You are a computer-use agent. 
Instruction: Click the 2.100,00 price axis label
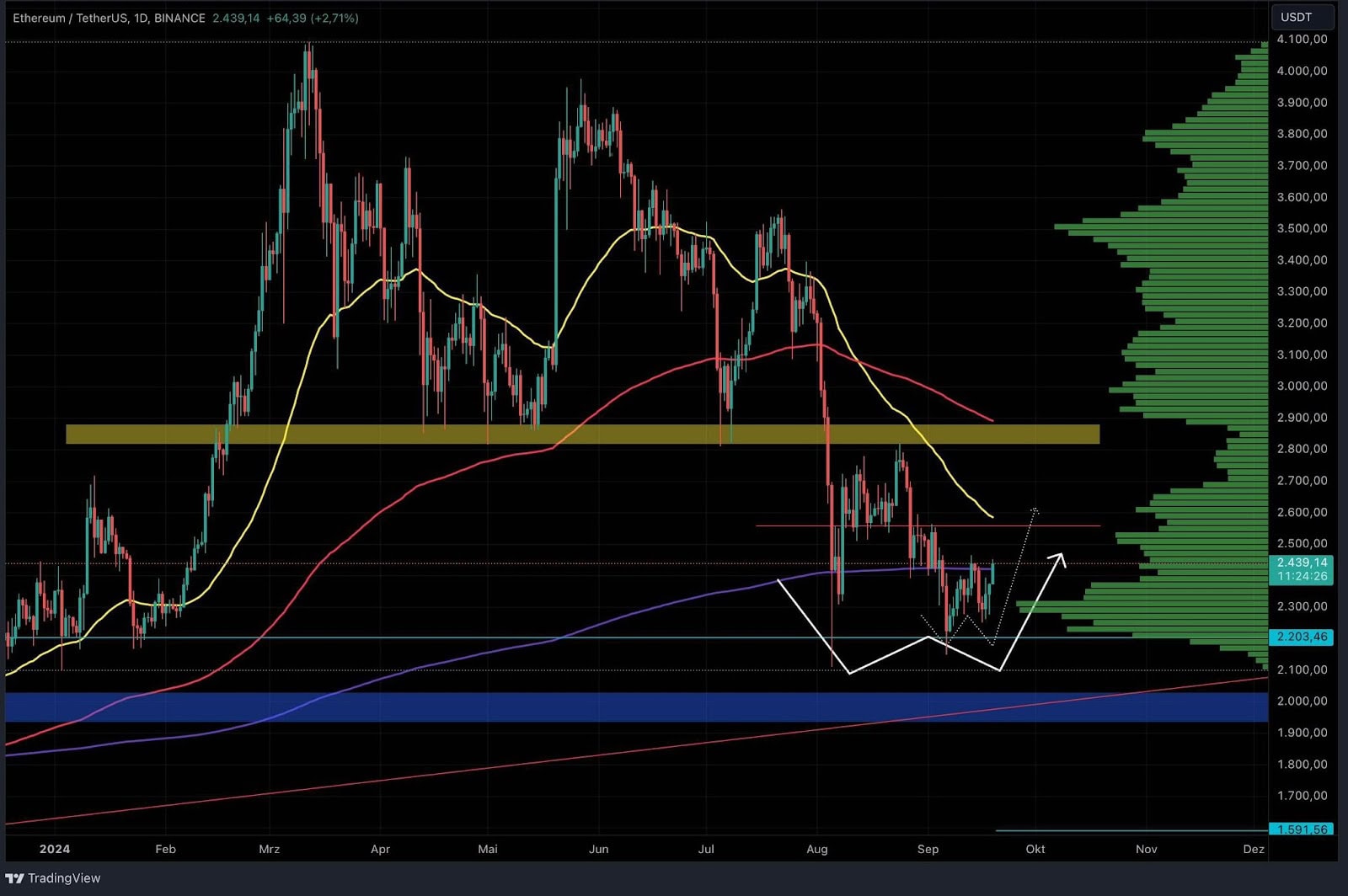[1302, 669]
